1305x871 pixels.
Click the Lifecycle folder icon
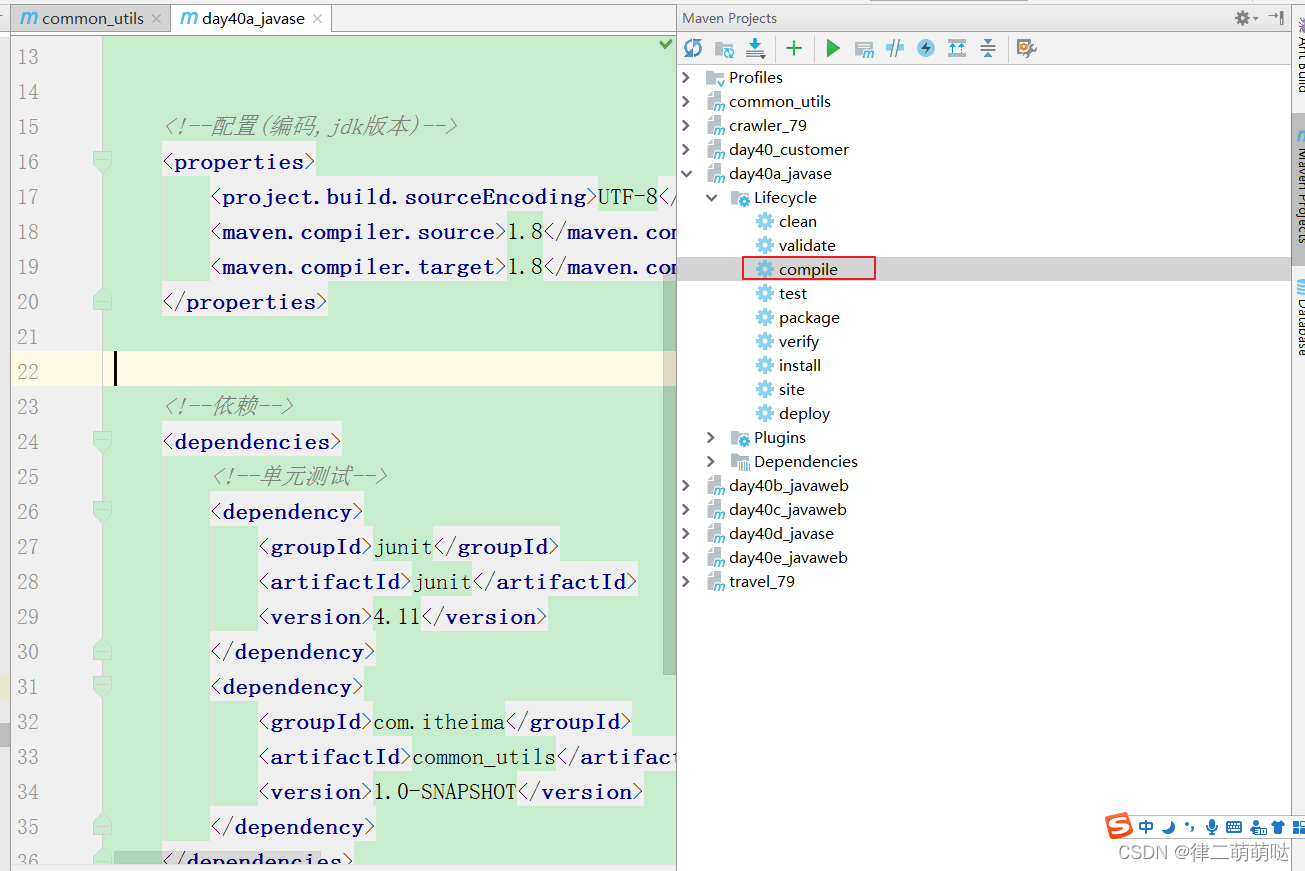(x=740, y=198)
